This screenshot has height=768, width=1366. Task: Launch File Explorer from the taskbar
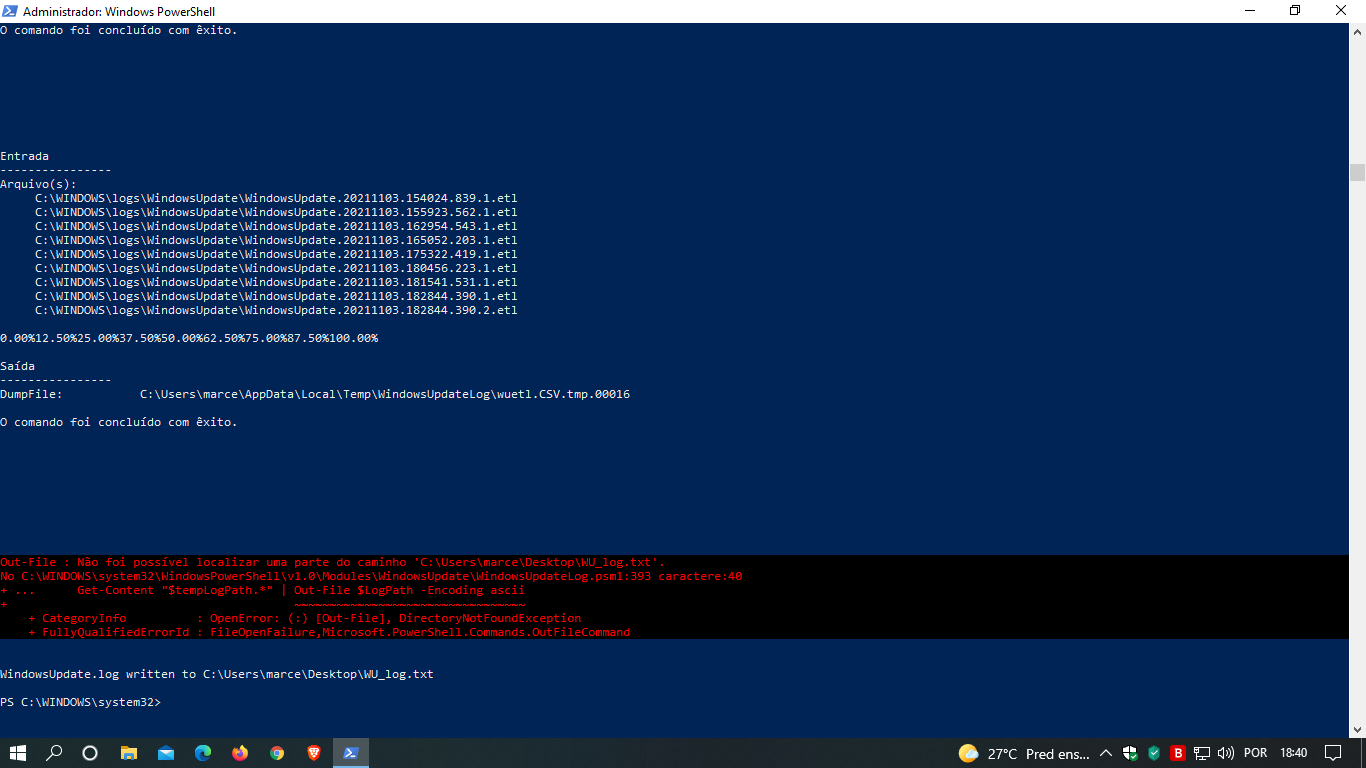(x=128, y=753)
